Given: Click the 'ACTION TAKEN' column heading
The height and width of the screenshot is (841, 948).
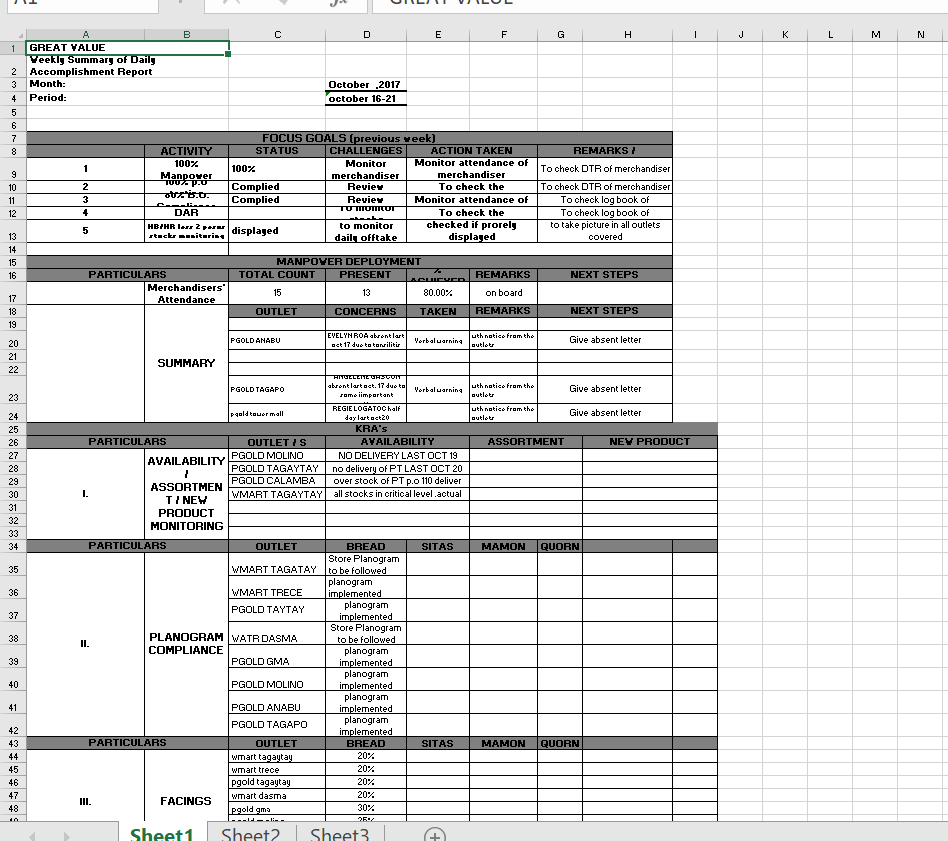Looking at the screenshot, I should (x=472, y=151).
